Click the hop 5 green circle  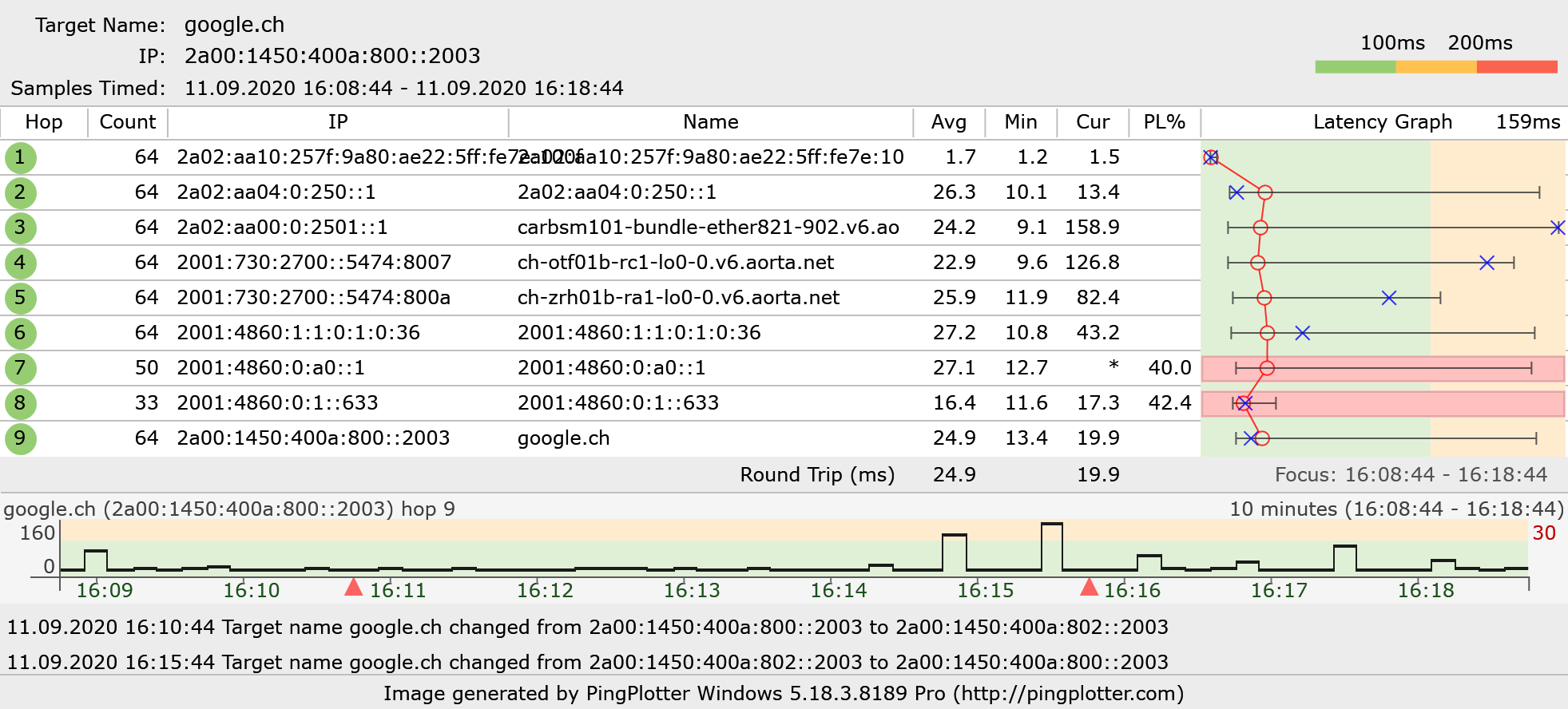click(20, 298)
